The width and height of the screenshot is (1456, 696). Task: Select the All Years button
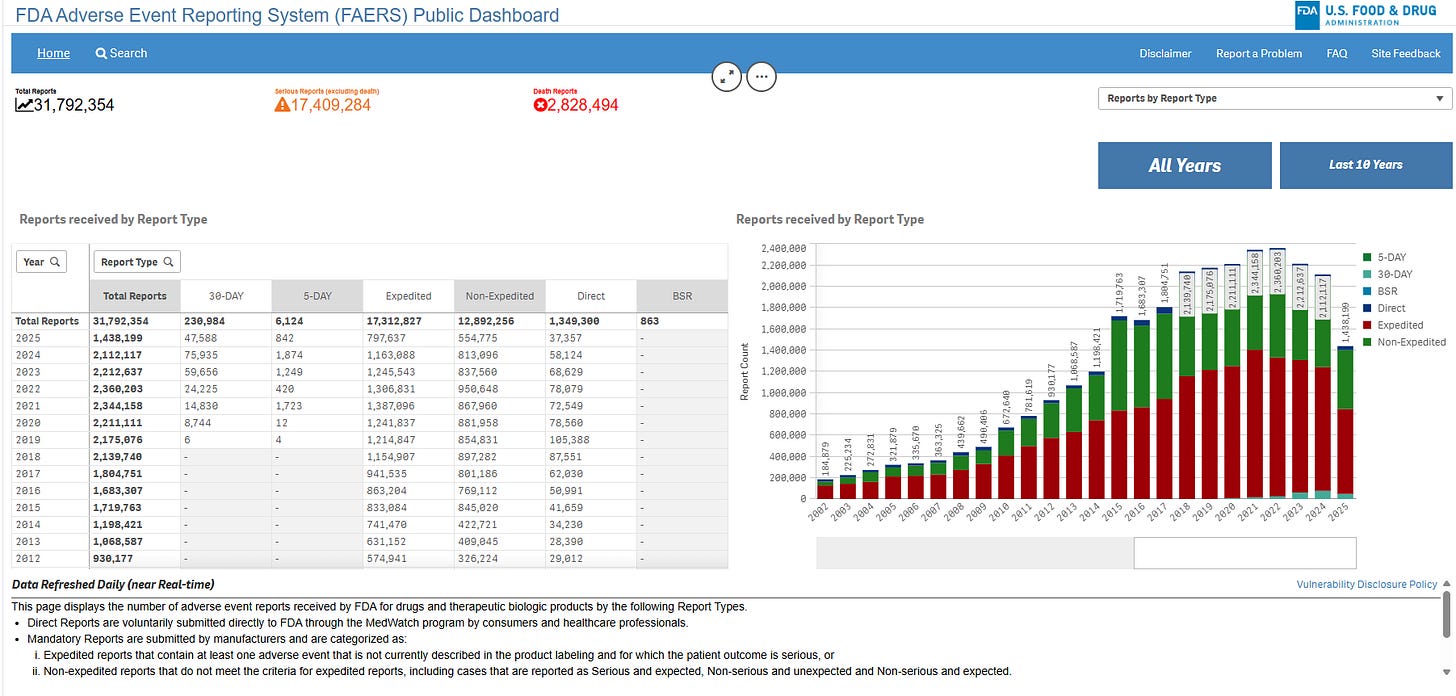pos(1184,165)
